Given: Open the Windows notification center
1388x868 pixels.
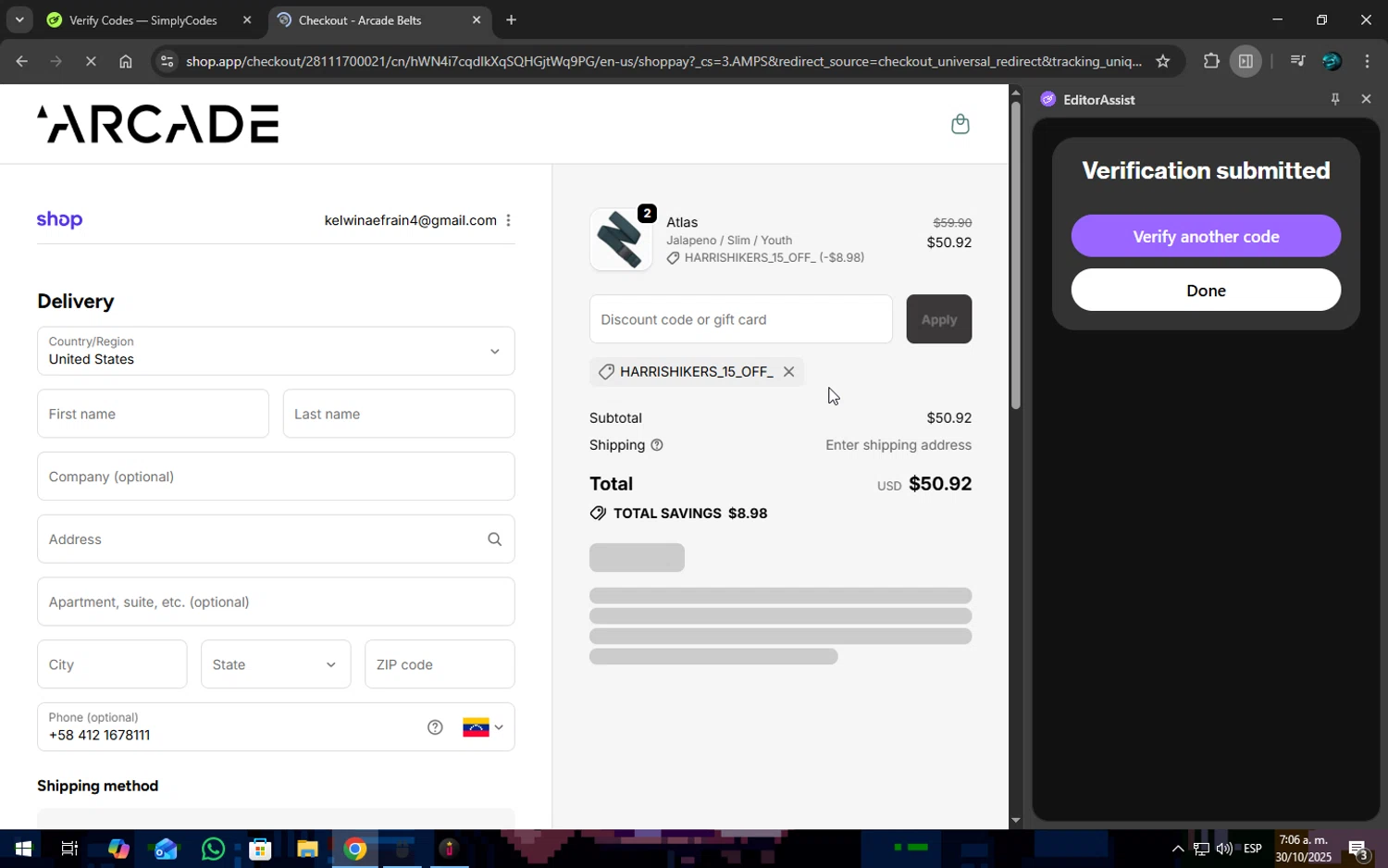Looking at the screenshot, I should (x=1358, y=849).
